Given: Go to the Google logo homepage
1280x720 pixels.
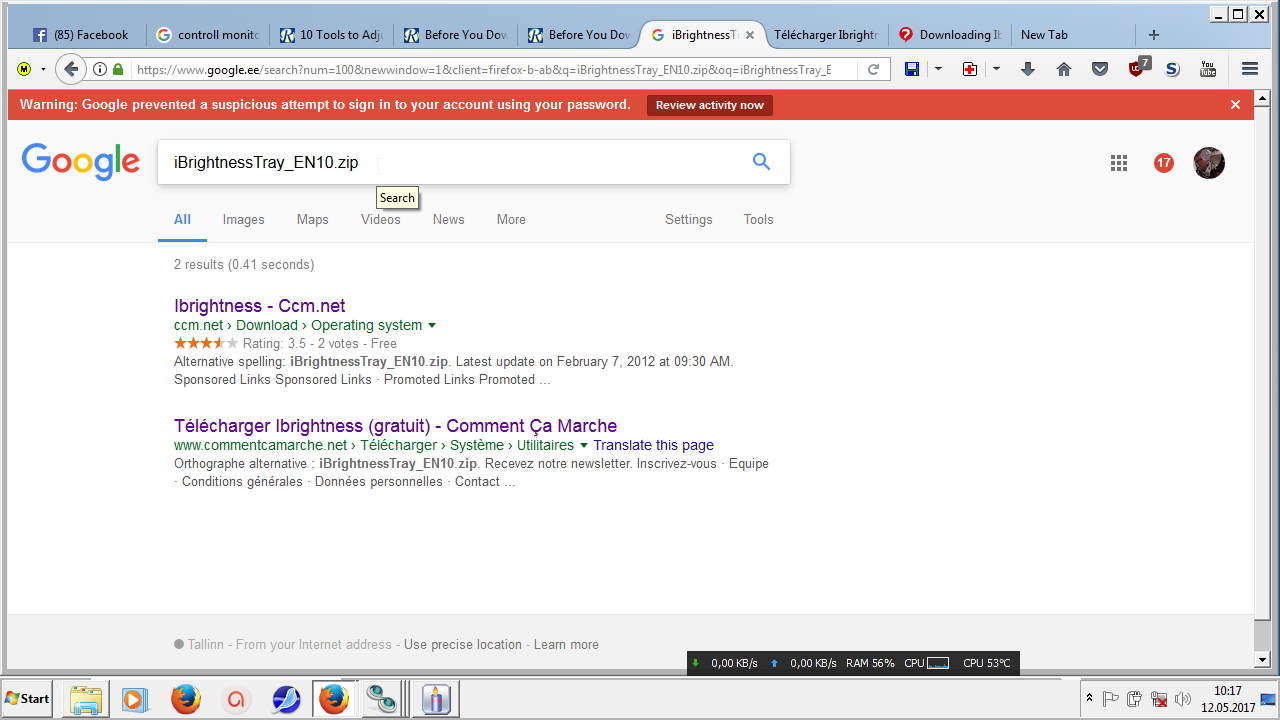Looking at the screenshot, I should pyautogui.click(x=81, y=162).
